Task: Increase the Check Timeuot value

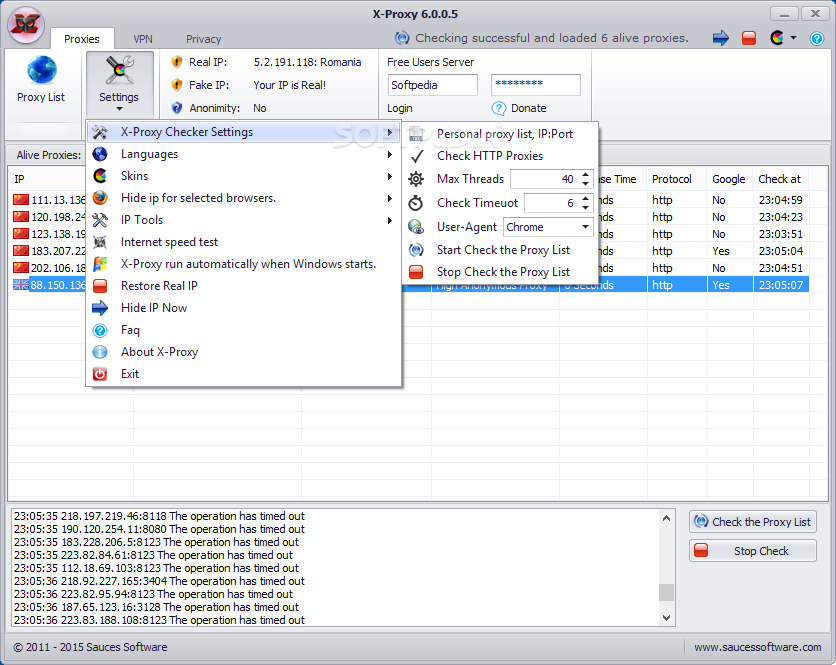Action: coord(585,198)
